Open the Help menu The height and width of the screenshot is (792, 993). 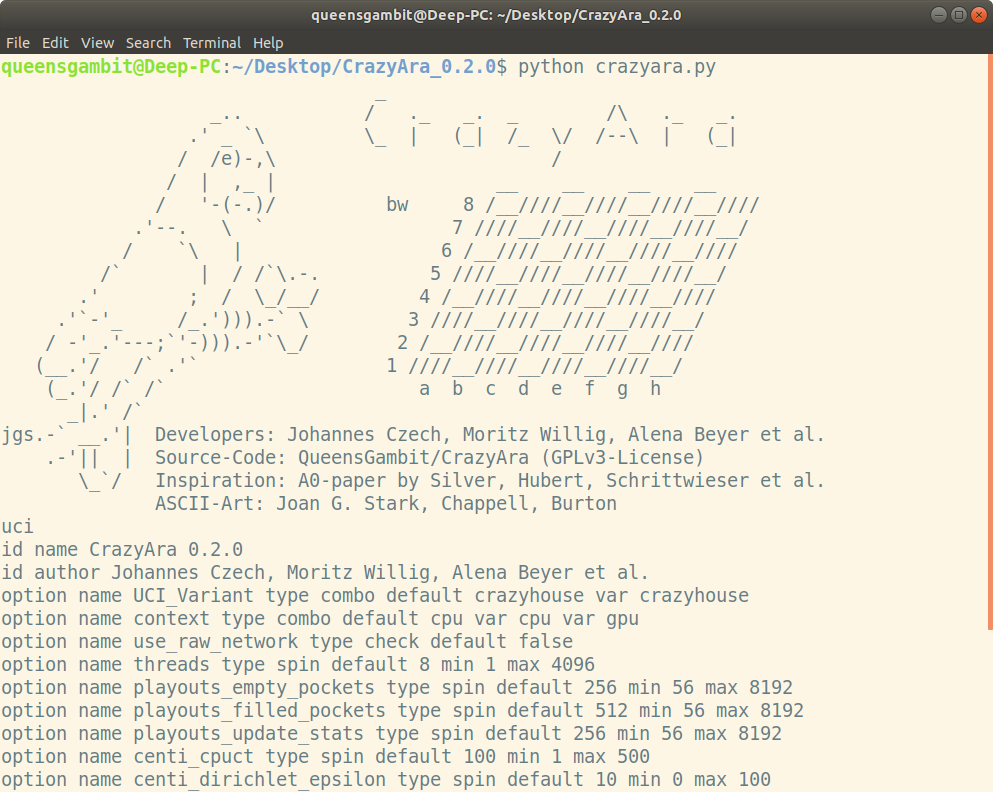click(267, 43)
